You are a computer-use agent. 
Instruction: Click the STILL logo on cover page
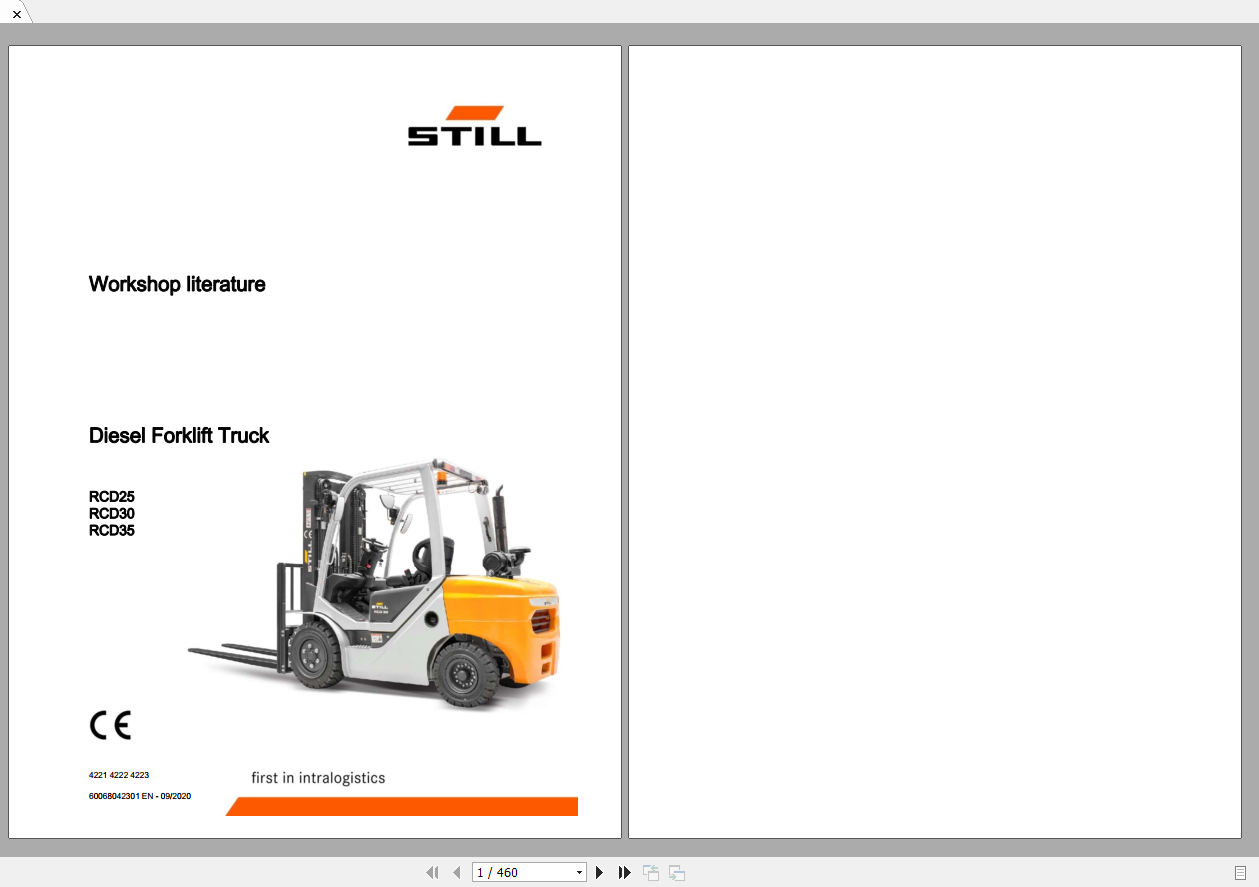pyautogui.click(x=475, y=126)
